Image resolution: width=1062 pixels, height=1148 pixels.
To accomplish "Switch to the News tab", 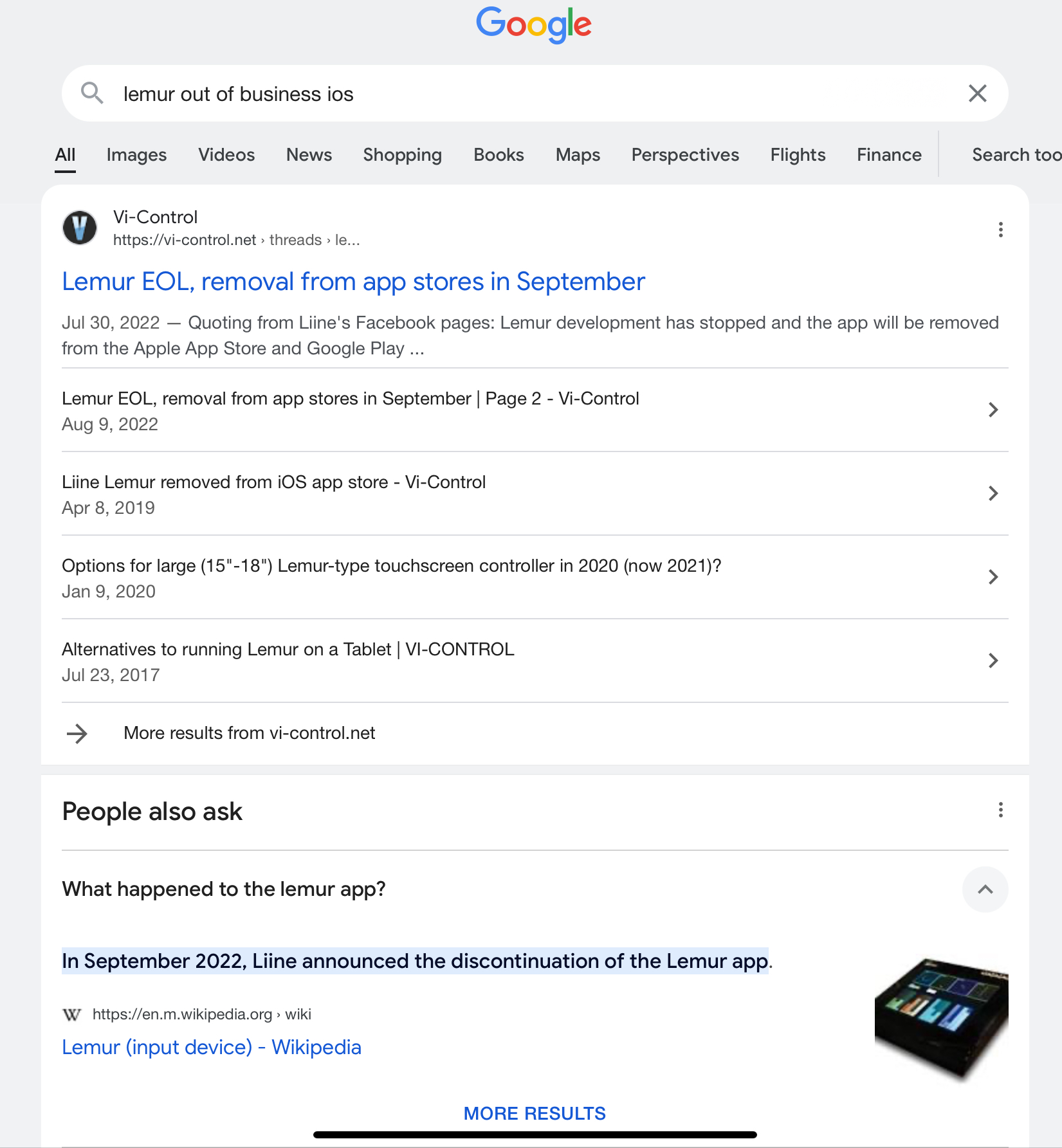I will [x=309, y=155].
